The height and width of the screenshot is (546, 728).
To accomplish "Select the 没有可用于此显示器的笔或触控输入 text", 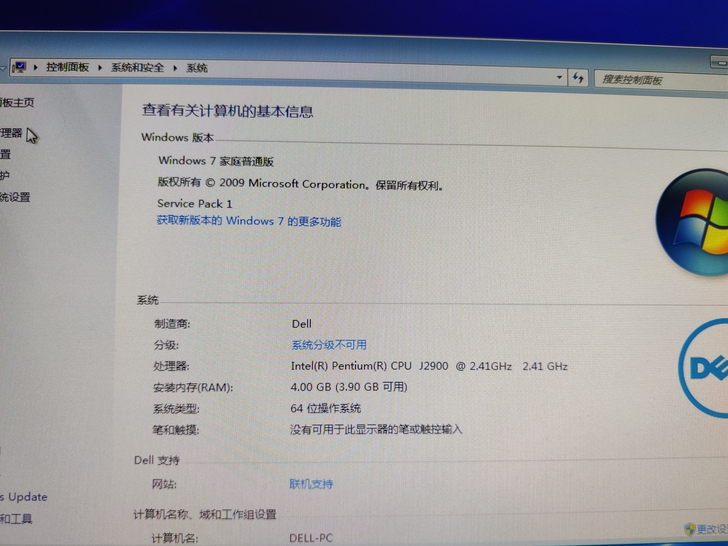I will click(376, 429).
